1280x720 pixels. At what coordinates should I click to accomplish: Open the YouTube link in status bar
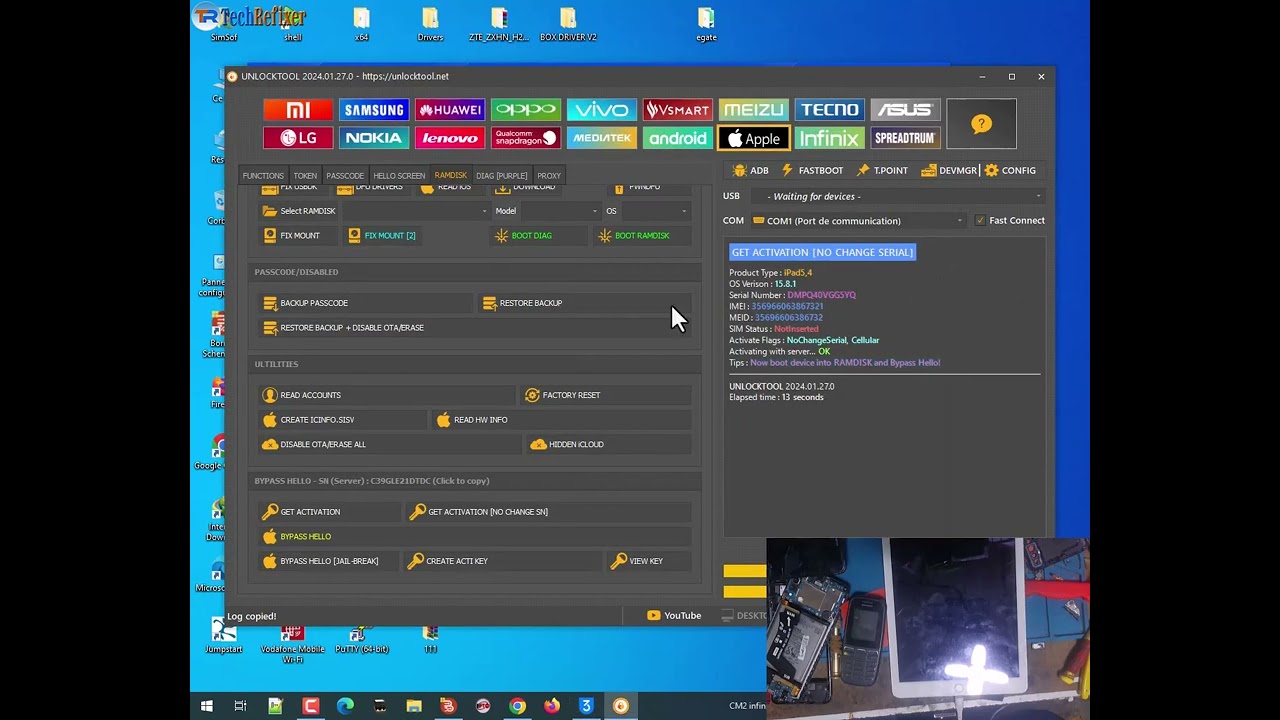674,616
